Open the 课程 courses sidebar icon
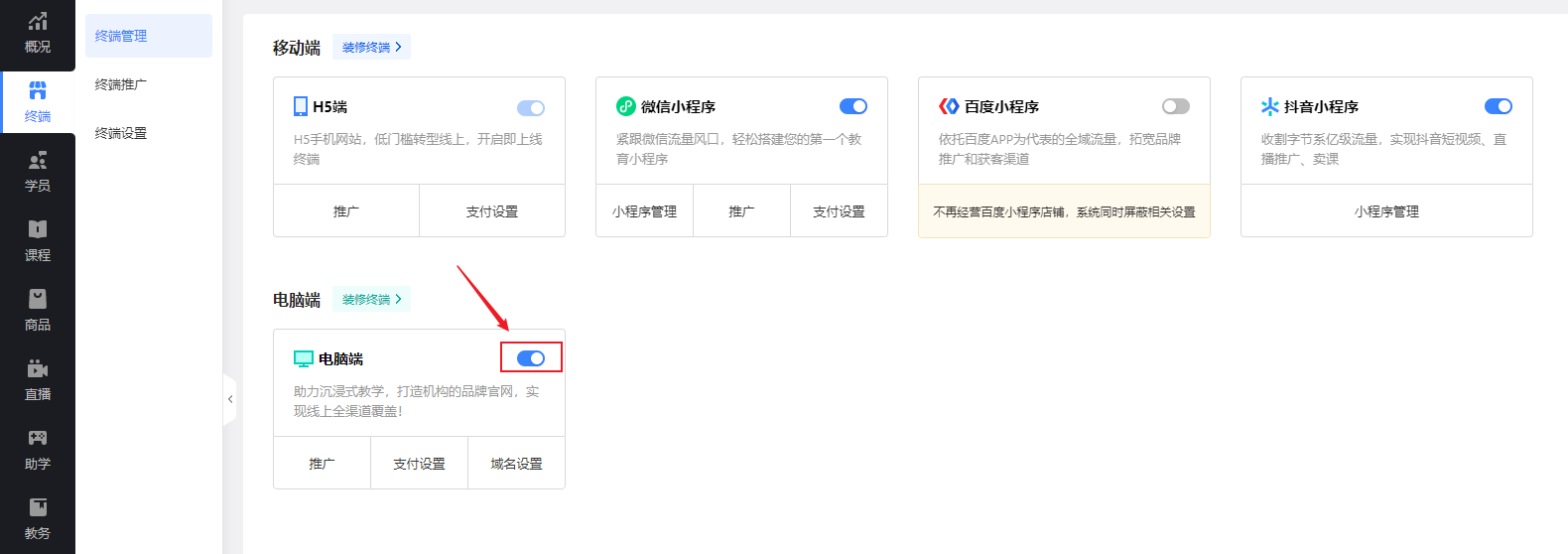 point(38,241)
